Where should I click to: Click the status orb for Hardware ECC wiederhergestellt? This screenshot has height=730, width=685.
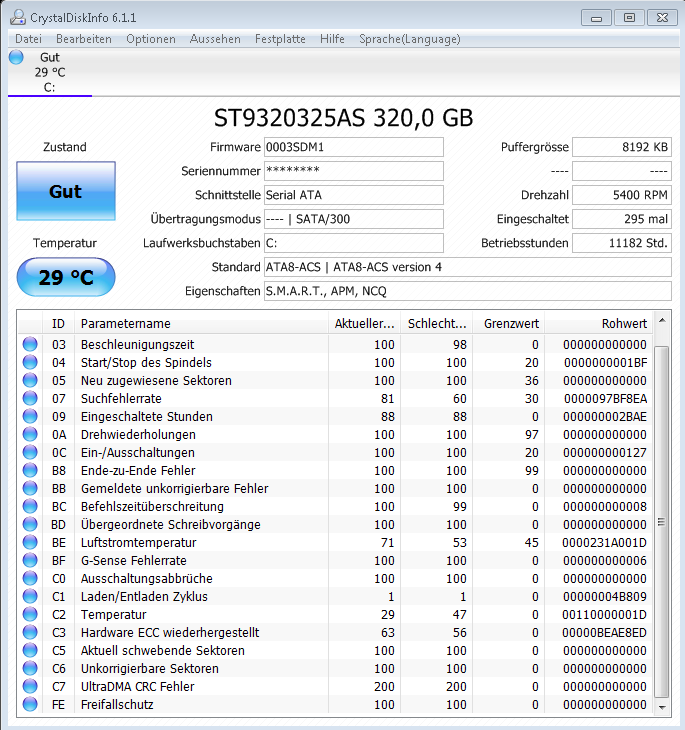click(30, 632)
